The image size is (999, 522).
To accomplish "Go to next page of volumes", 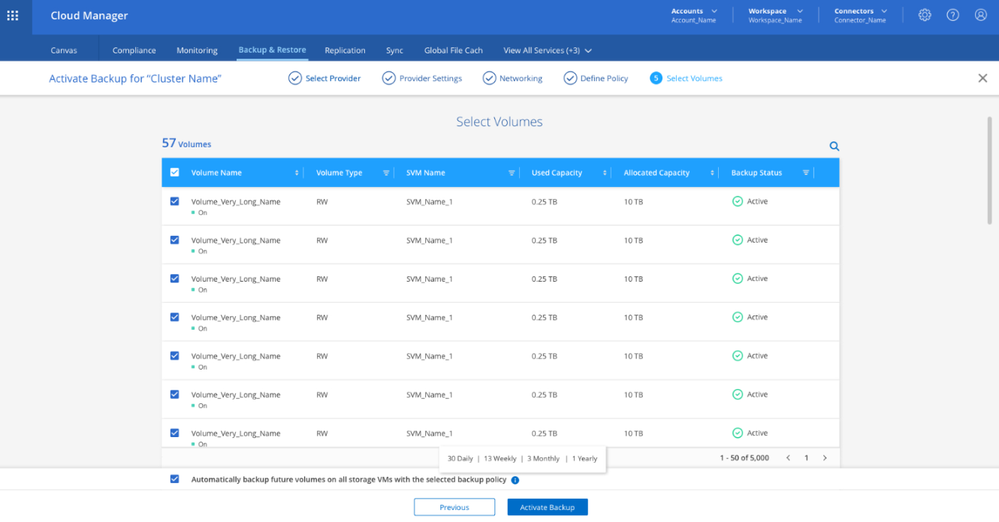I will click(x=824, y=458).
